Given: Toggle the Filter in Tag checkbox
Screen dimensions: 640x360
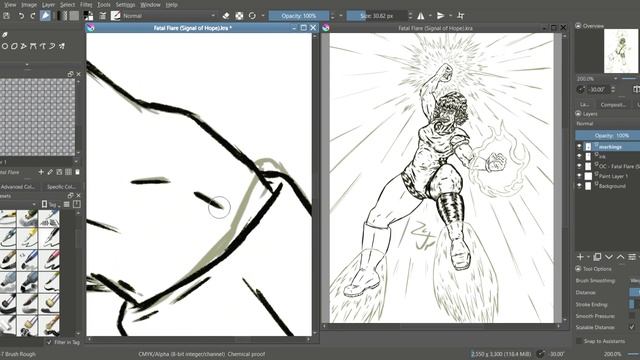Looking at the screenshot, I should 49,342.
